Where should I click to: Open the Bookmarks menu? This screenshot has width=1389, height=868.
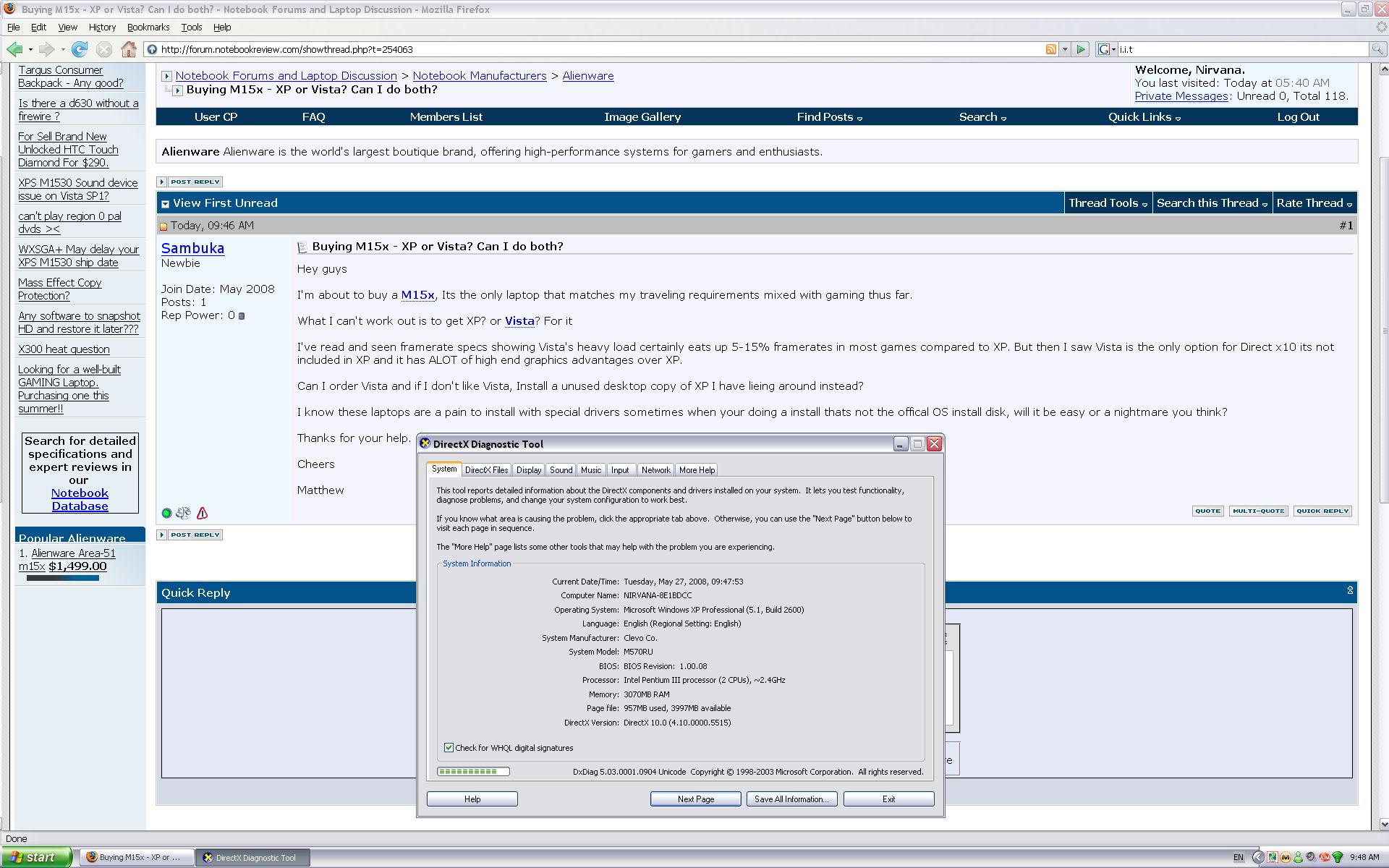148,27
